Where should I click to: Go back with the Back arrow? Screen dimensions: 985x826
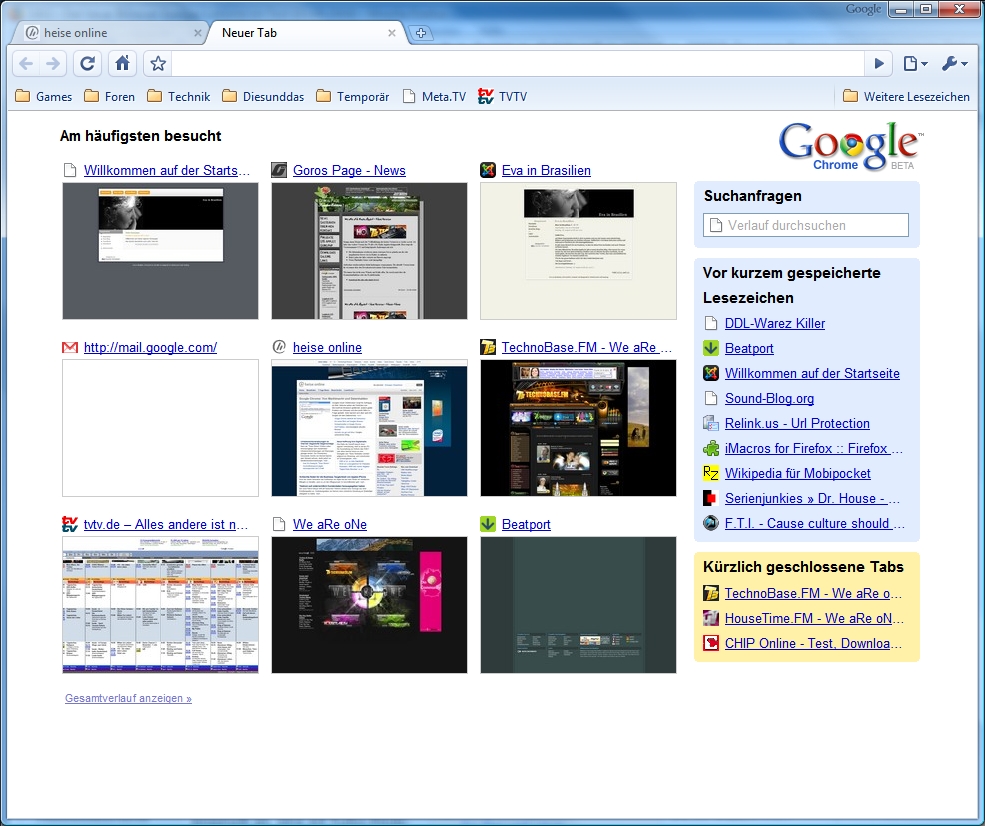point(26,63)
